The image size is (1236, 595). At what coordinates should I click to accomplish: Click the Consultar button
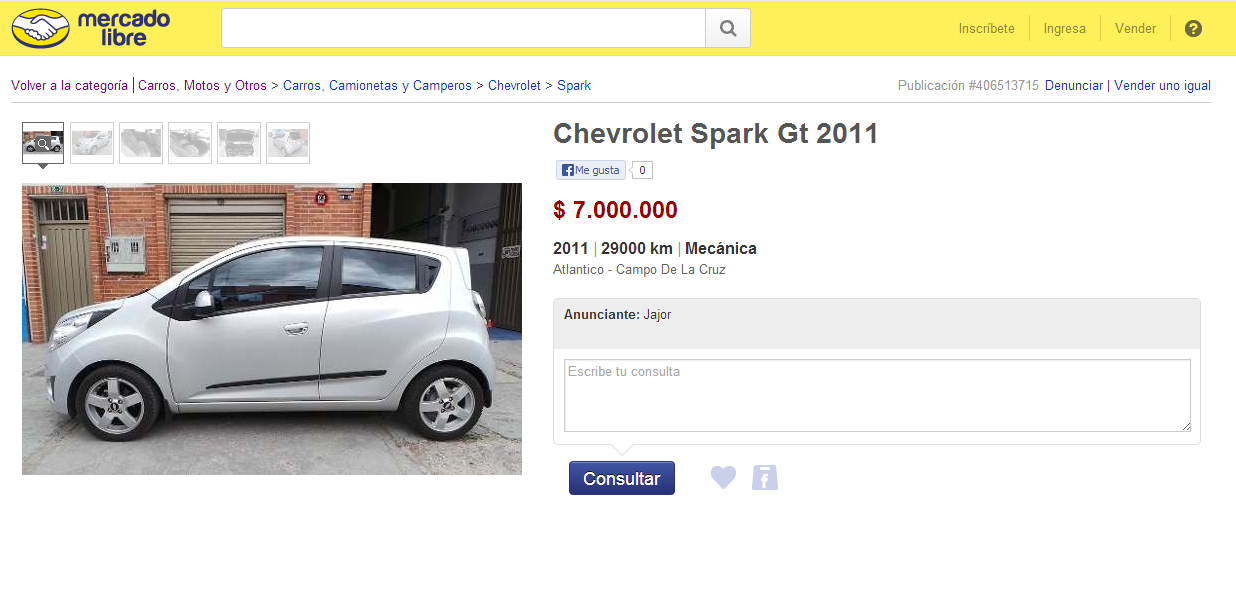tap(622, 478)
